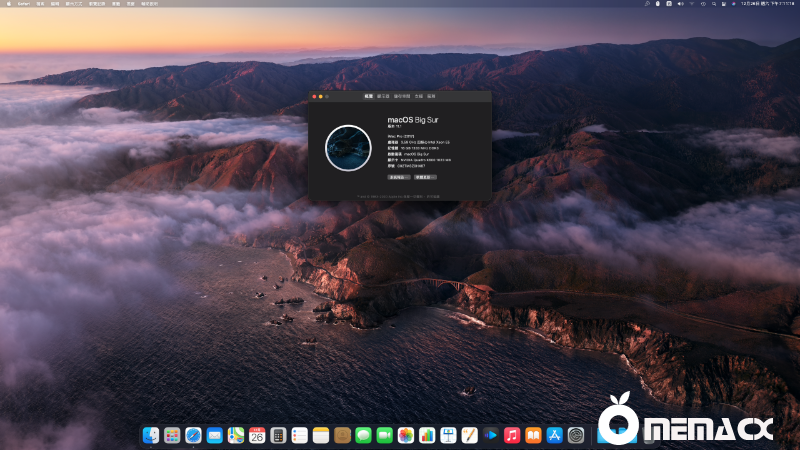Click the Software Update button

coord(424,176)
